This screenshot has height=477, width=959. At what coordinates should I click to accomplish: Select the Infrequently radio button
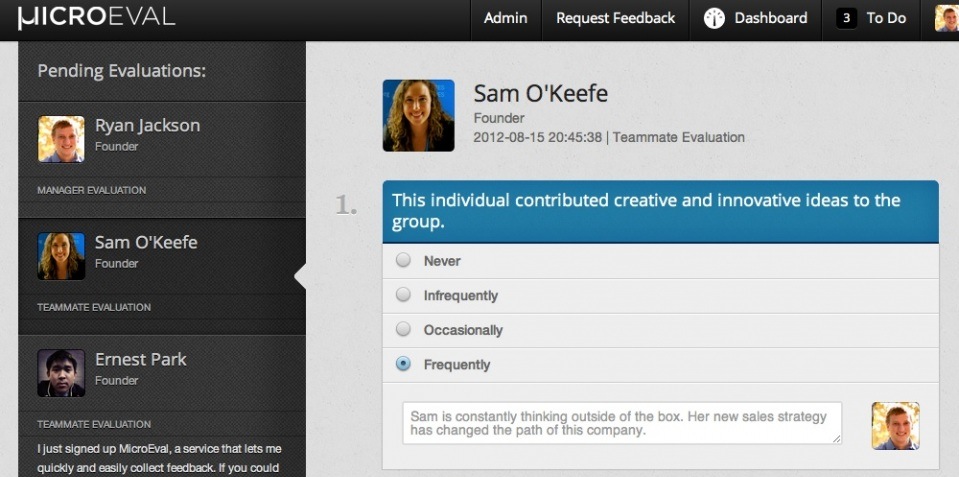403,295
